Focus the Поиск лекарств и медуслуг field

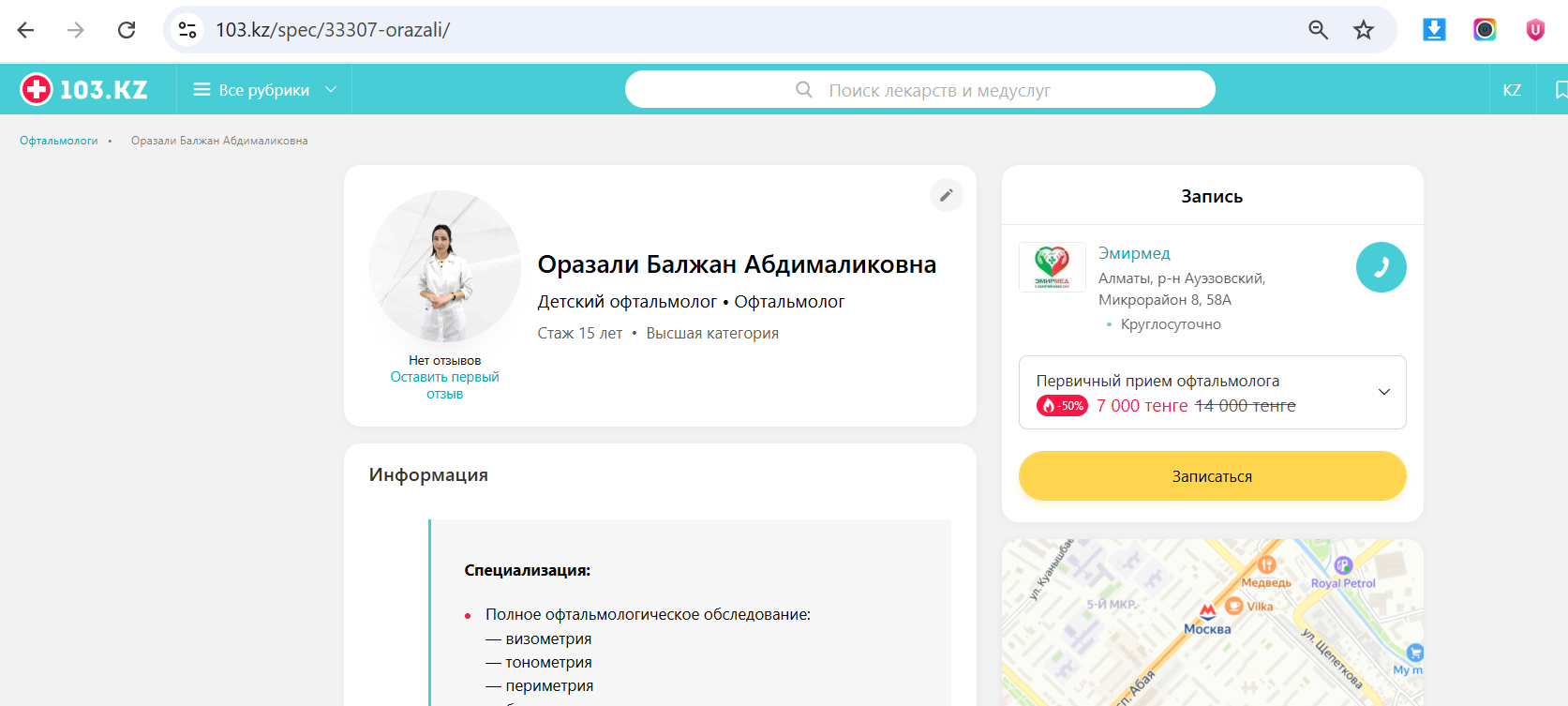(920, 90)
